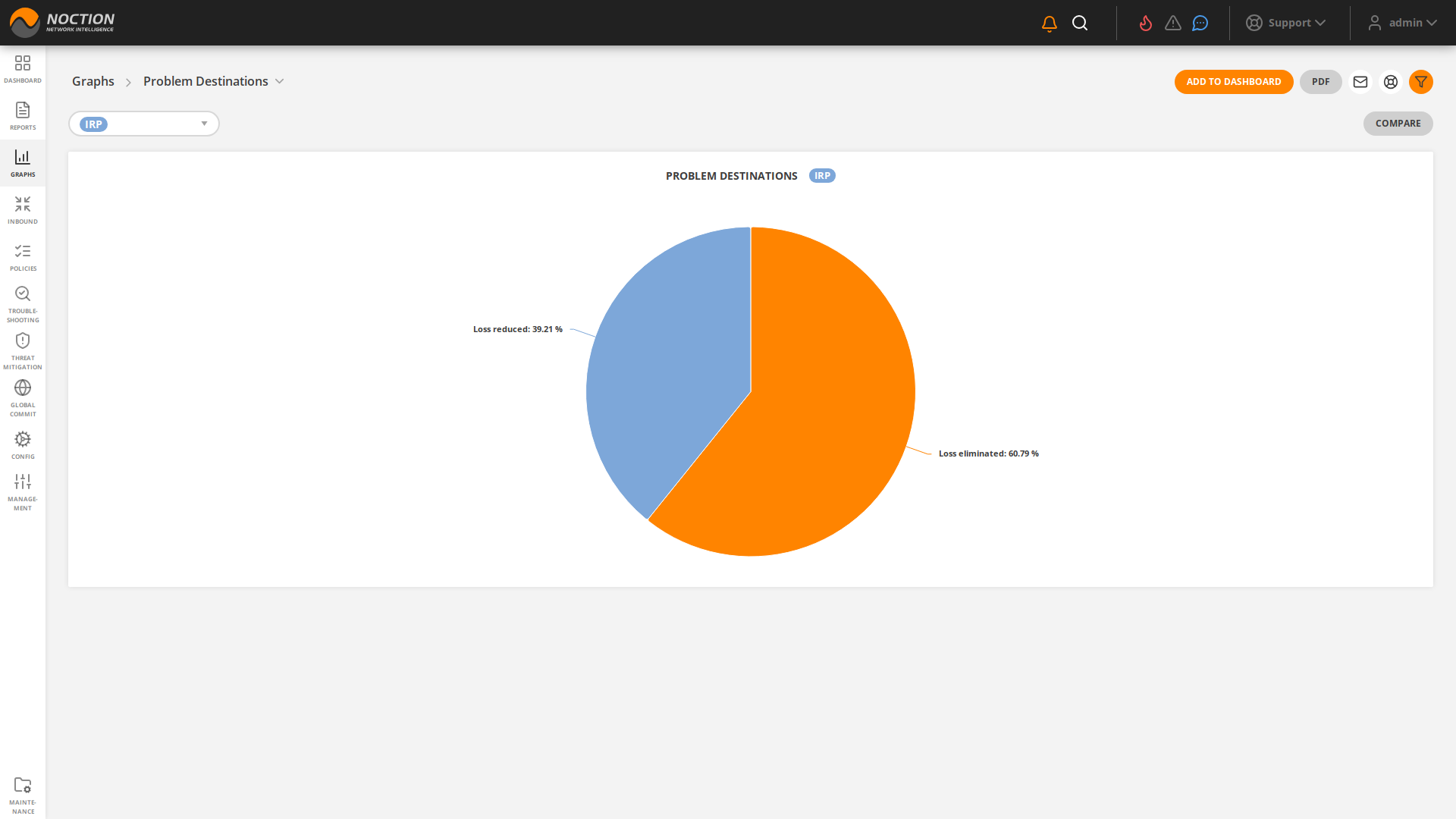This screenshot has width=1456, height=819.
Task: Open the Reports sidebar item
Action: (23, 115)
